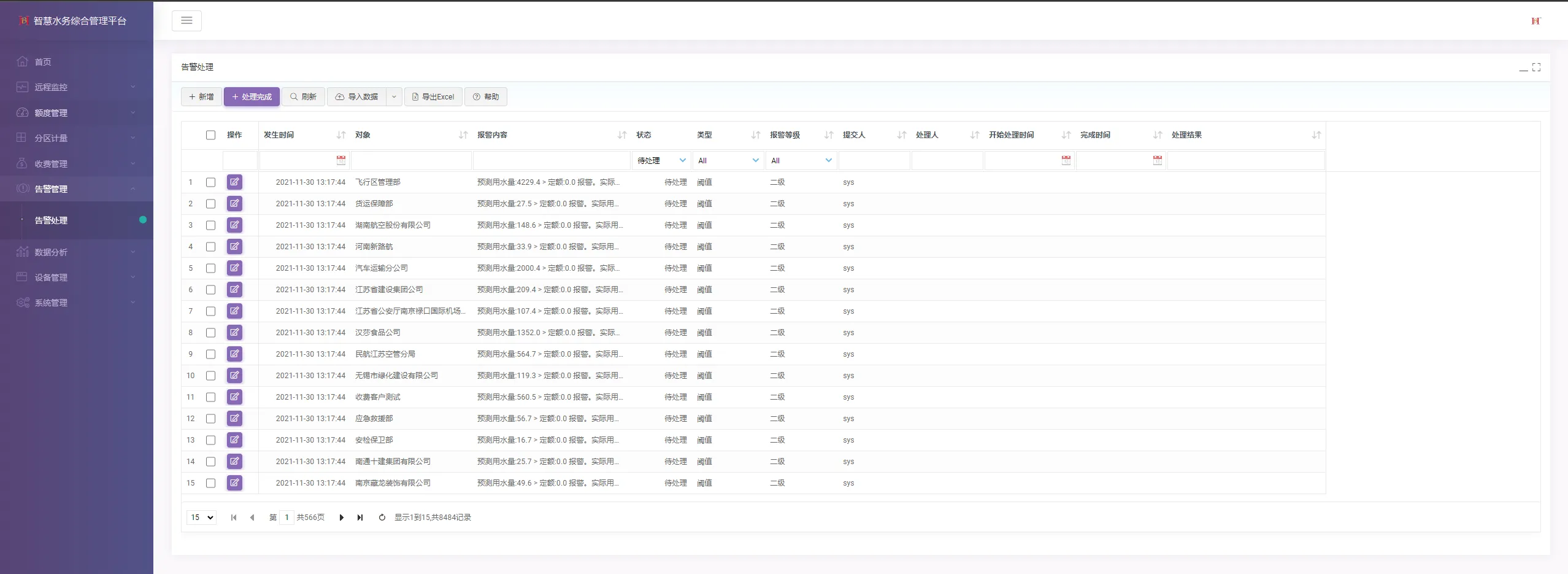
Task: Open the 报警等级 filter dropdown
Action: (802, 160)
